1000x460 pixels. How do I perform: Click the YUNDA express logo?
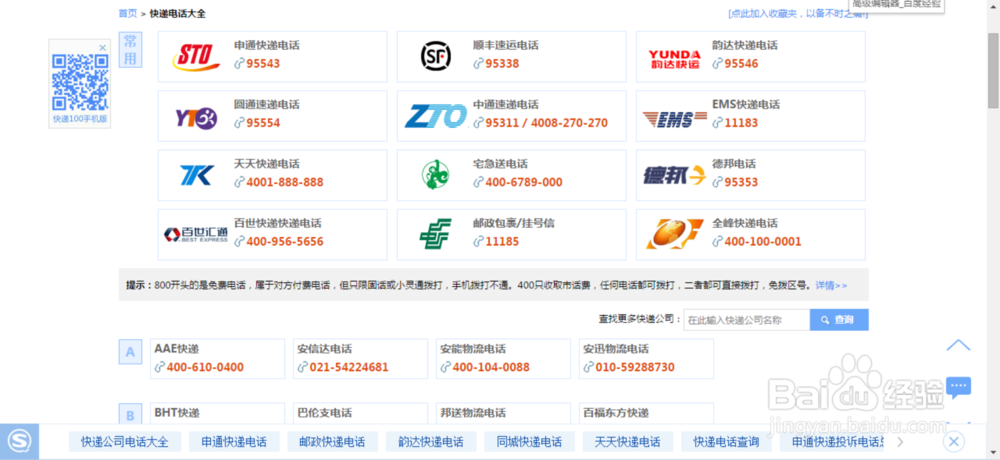[673, 59]
